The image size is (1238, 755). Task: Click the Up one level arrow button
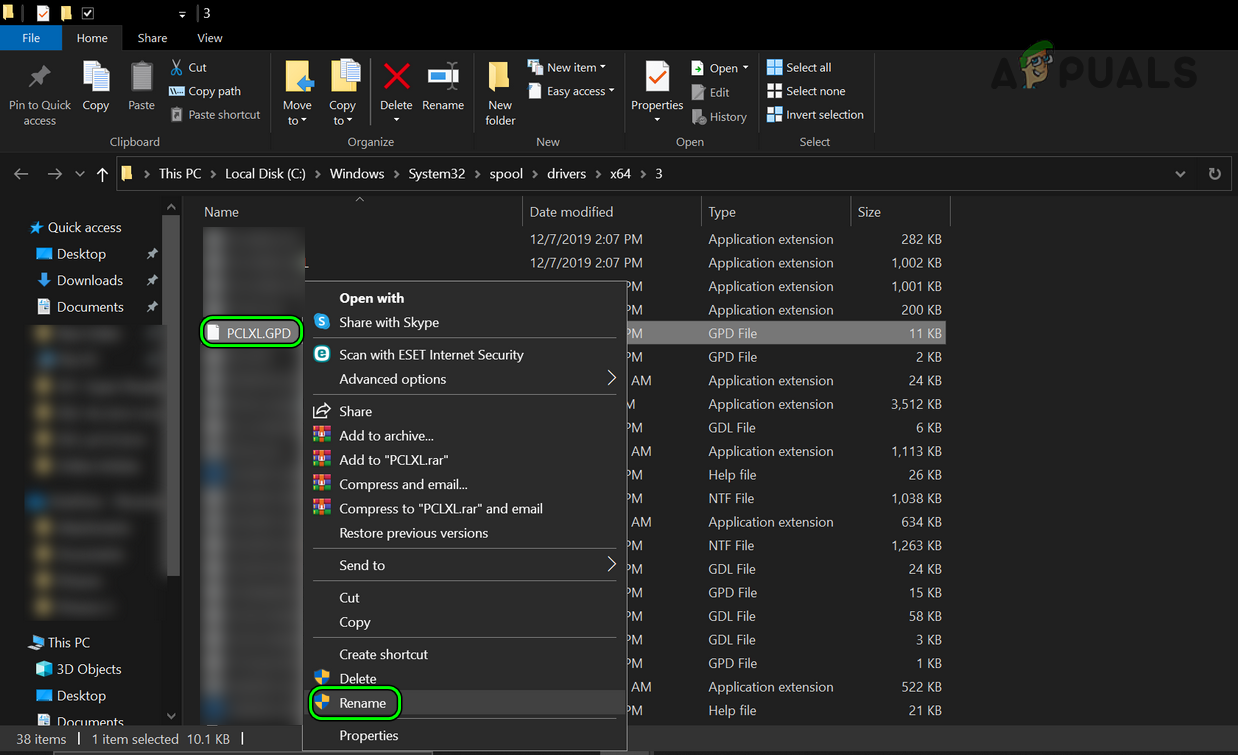102,174
